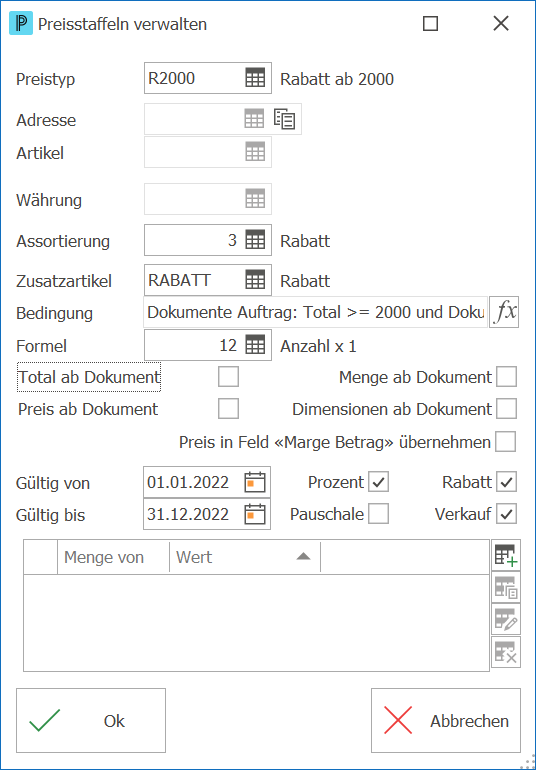
Task: Add a new price tier row
Action: tap(506, 555)
